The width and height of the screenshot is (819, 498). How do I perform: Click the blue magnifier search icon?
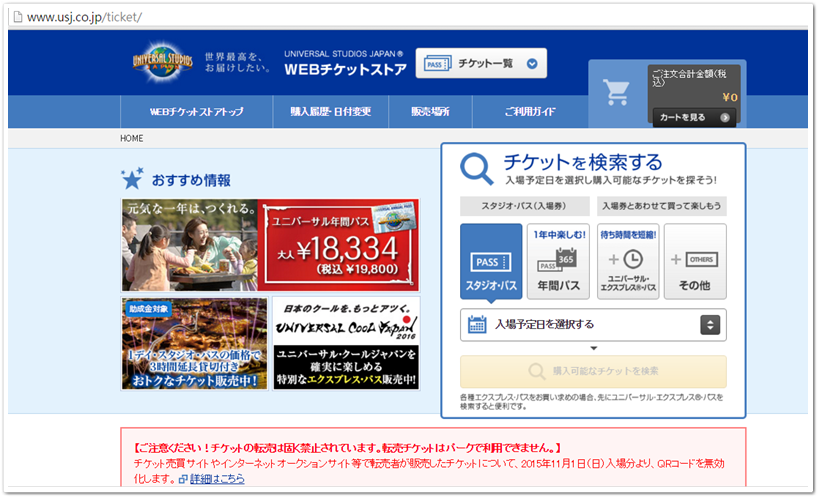coord(476,169)
